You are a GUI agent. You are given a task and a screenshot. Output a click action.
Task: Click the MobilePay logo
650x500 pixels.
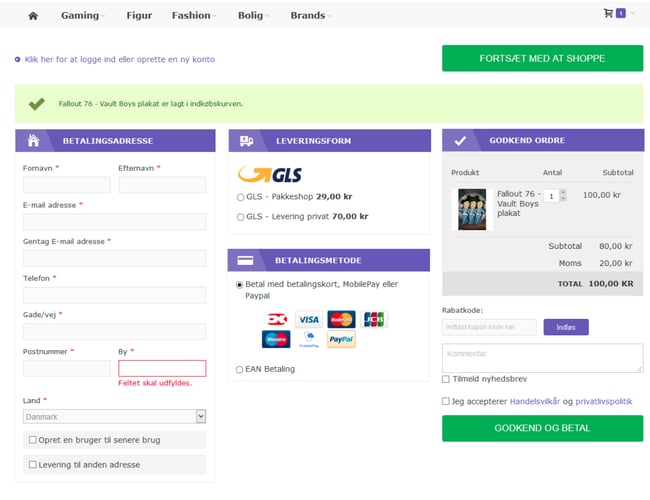click(309, 339)
